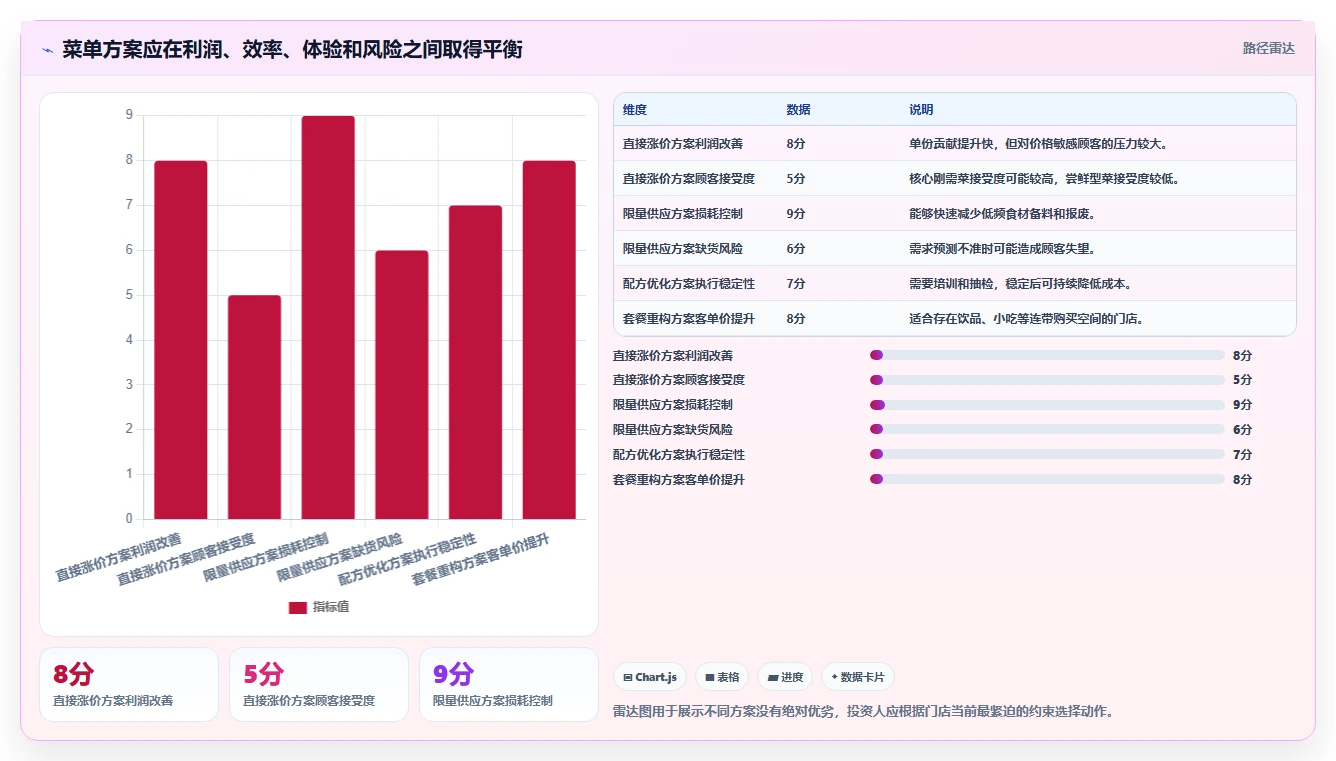Click the chart bar for 配方优化方案执行稳定性

[x=476, y=362]
